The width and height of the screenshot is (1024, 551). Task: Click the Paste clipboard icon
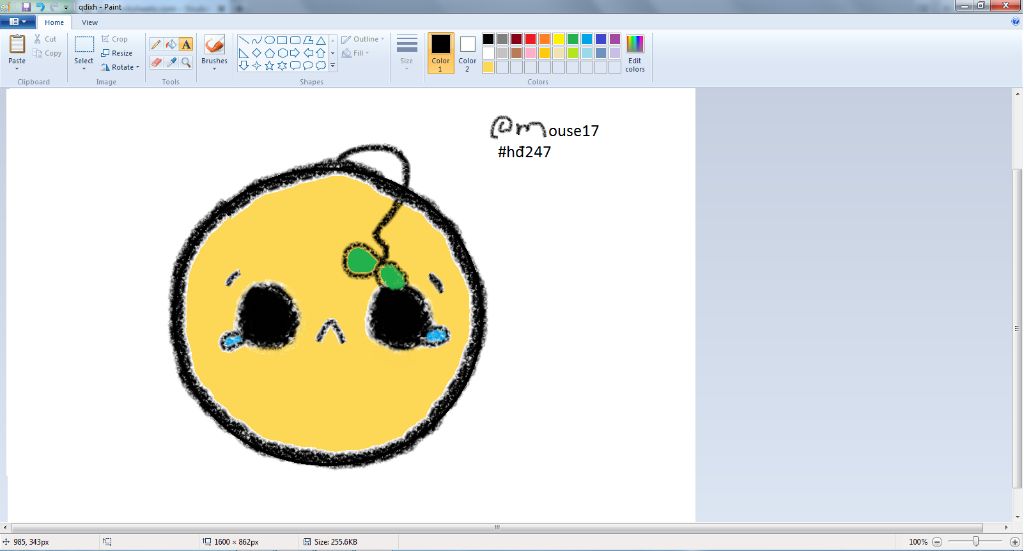tap(17, 44)
